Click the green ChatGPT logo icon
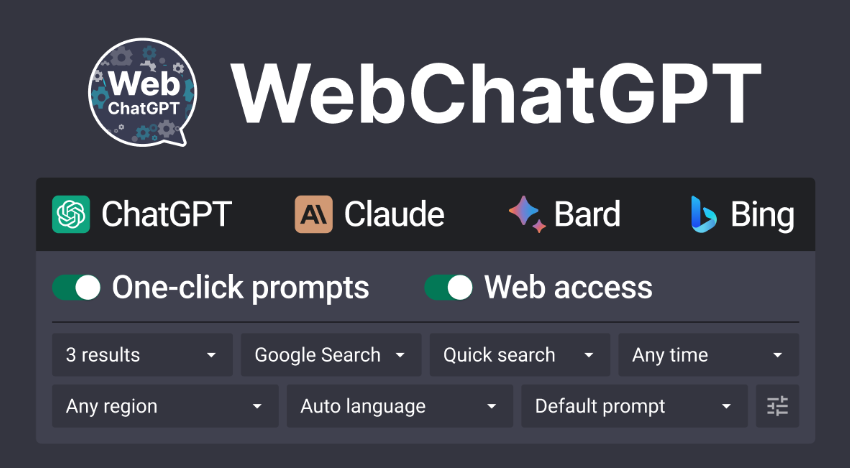The width and height of the screenshot is (850, 468). click(71, 214)
